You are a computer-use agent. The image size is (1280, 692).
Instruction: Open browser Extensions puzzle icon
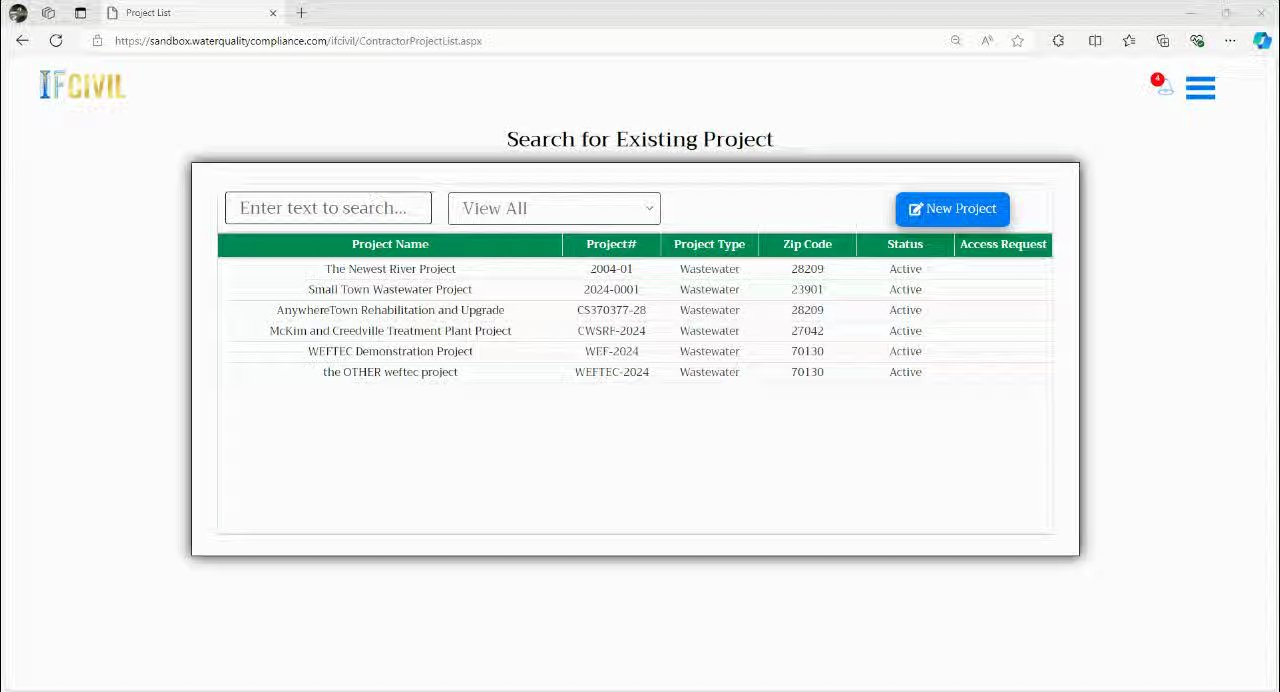coord(1058,41)
